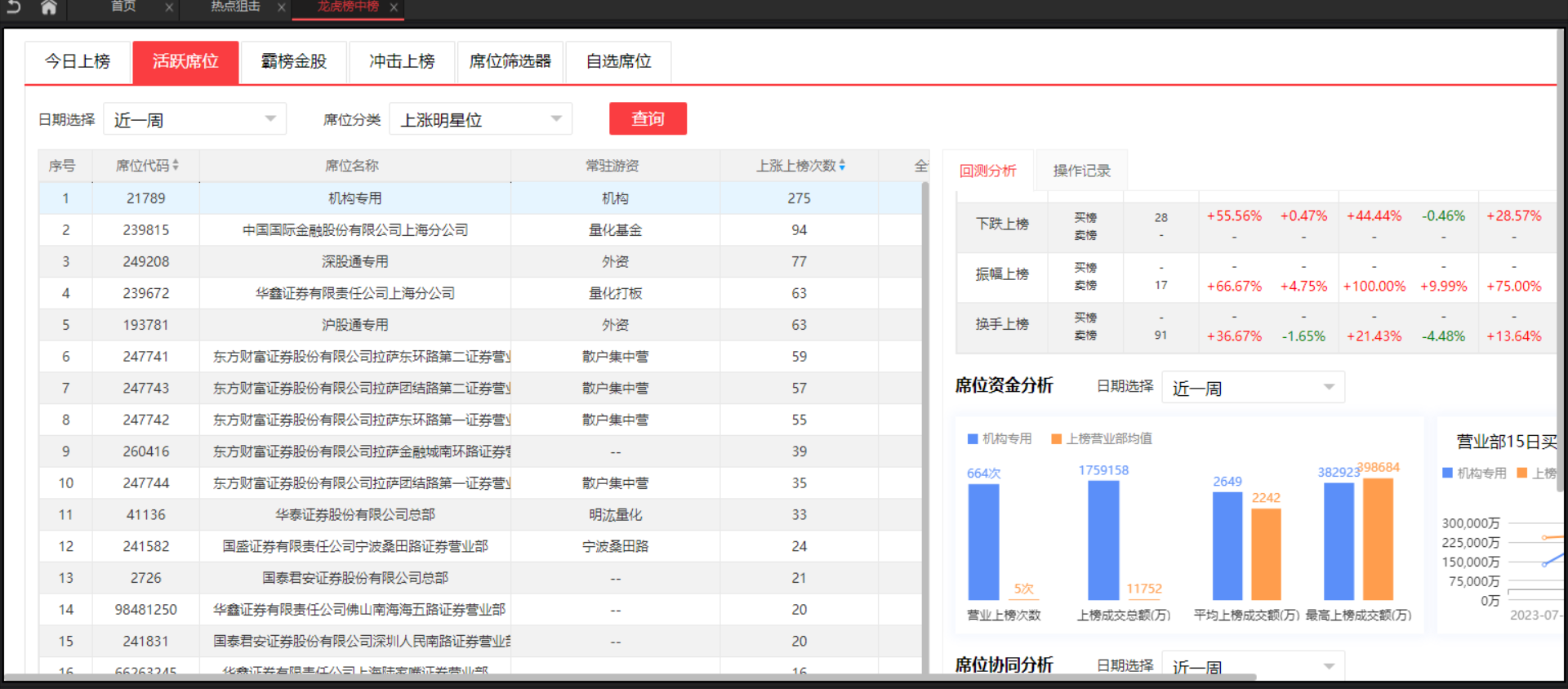This screenshot has width=1568, height=689.
Task: Close the 龙虎榜中榜 tab with its X
Action: (394, 7)
